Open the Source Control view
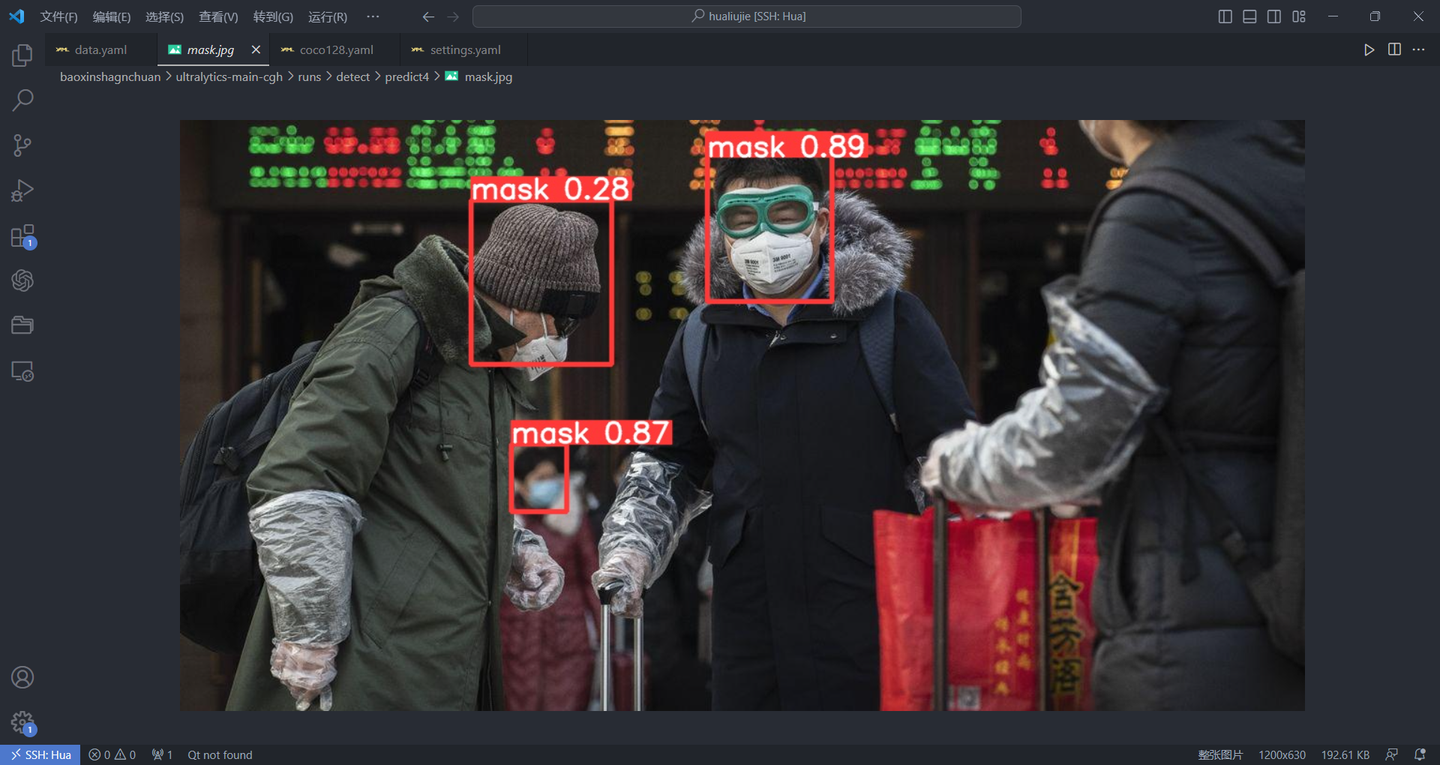1440x765 pixels. tap(21, 145)
